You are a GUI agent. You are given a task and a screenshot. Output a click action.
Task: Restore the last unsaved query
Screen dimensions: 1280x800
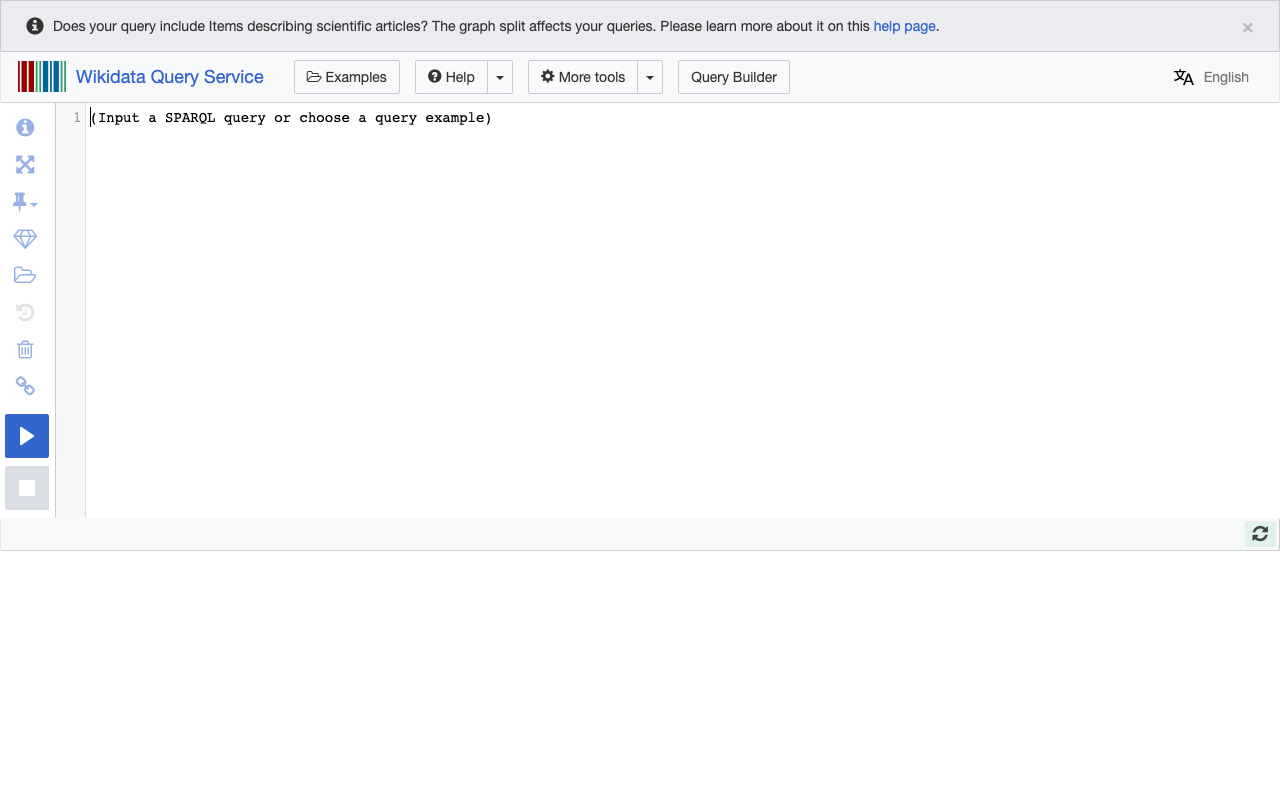click(24, 312)
